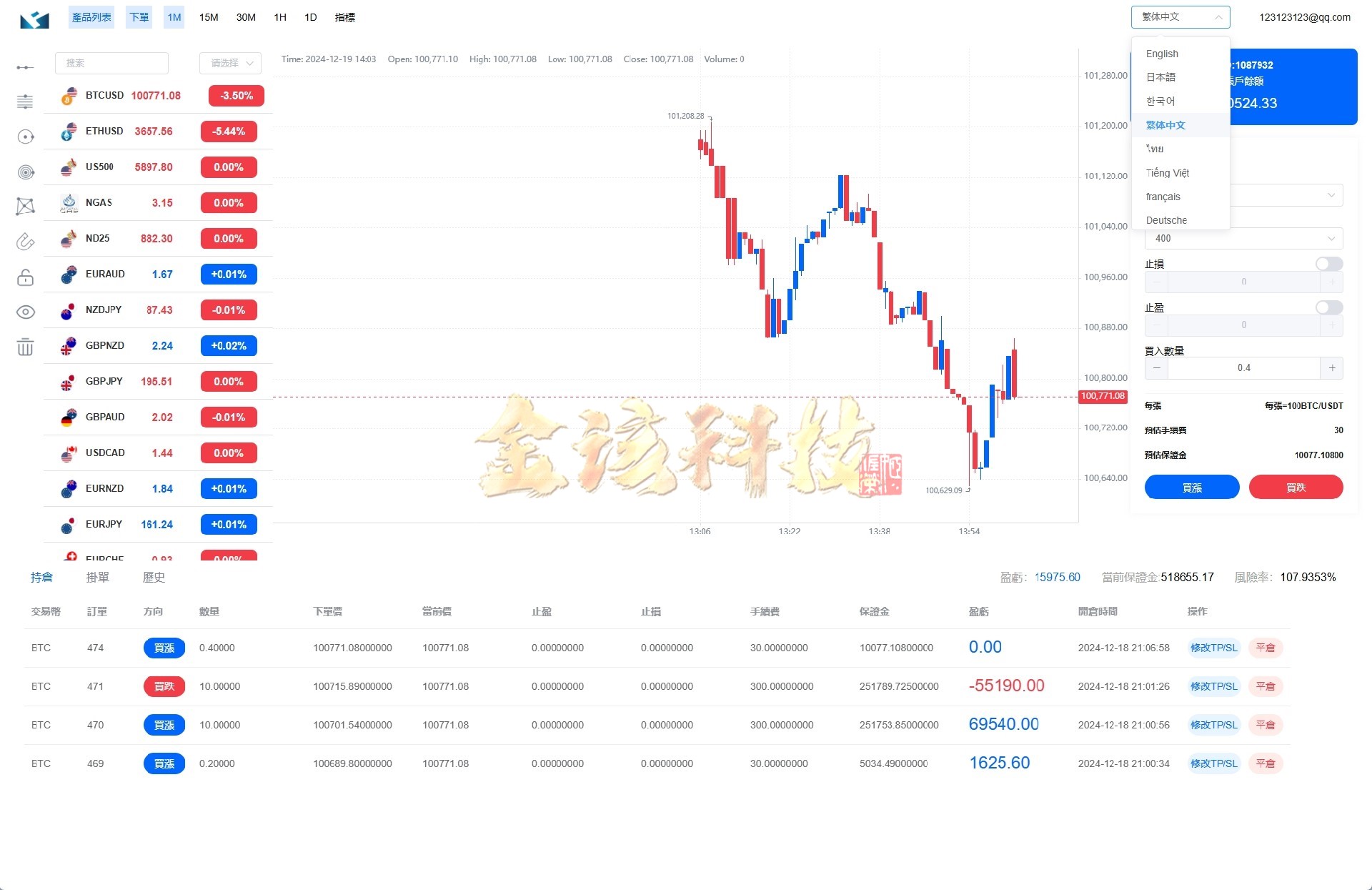The image size is (1372, 890).
Task: Select the parallel lines drawing tool
Action: pyautogui.click(x=25, y=102)
